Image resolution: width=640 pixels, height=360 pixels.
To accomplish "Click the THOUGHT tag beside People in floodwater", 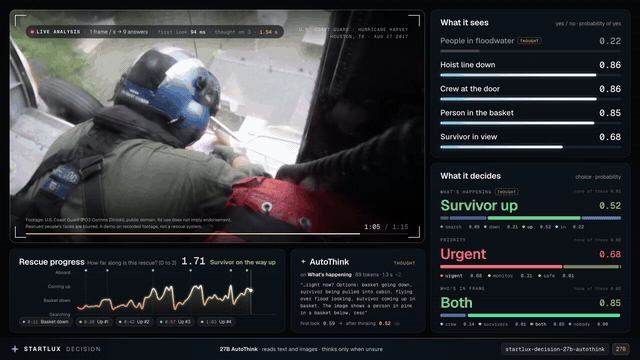I will pos(529,41).
